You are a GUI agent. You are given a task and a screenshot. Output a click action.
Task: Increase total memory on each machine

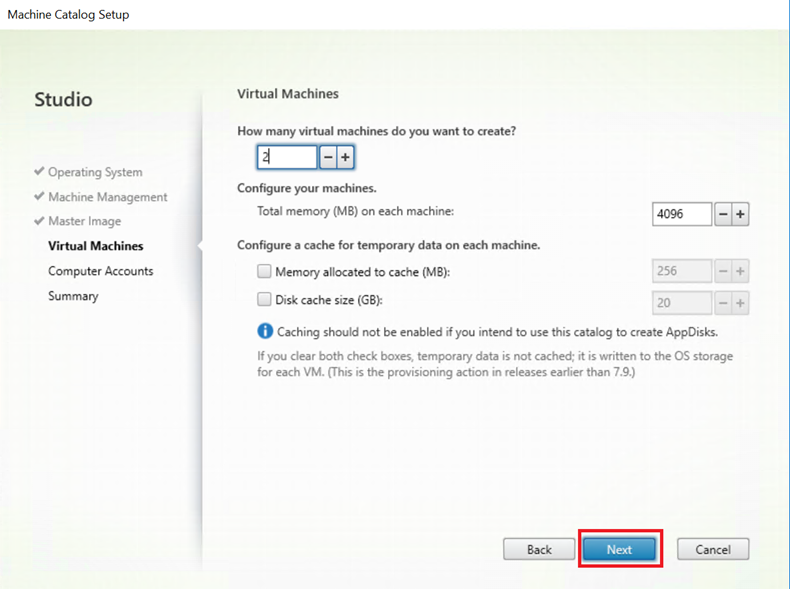click(740, 214)
